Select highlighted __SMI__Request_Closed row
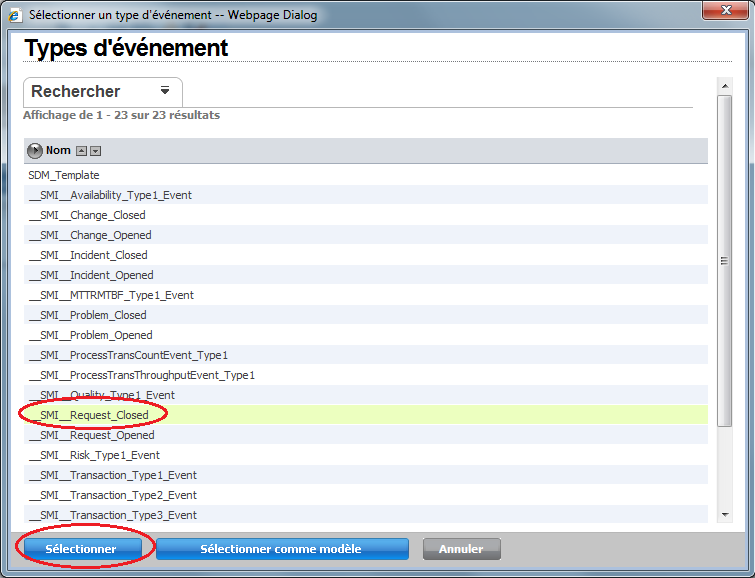The image size is (755, 578). click(x=366, y=415)
